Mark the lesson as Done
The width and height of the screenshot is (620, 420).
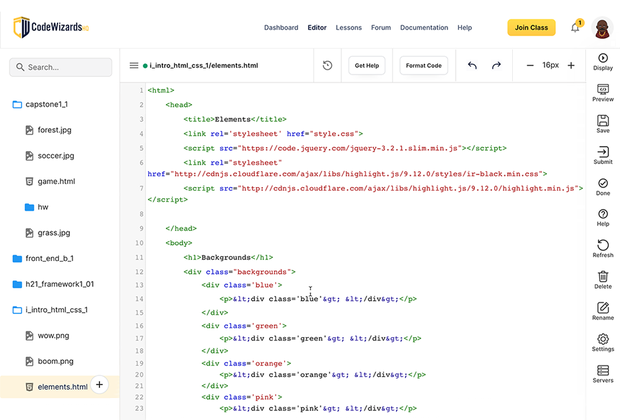[603, 184]
